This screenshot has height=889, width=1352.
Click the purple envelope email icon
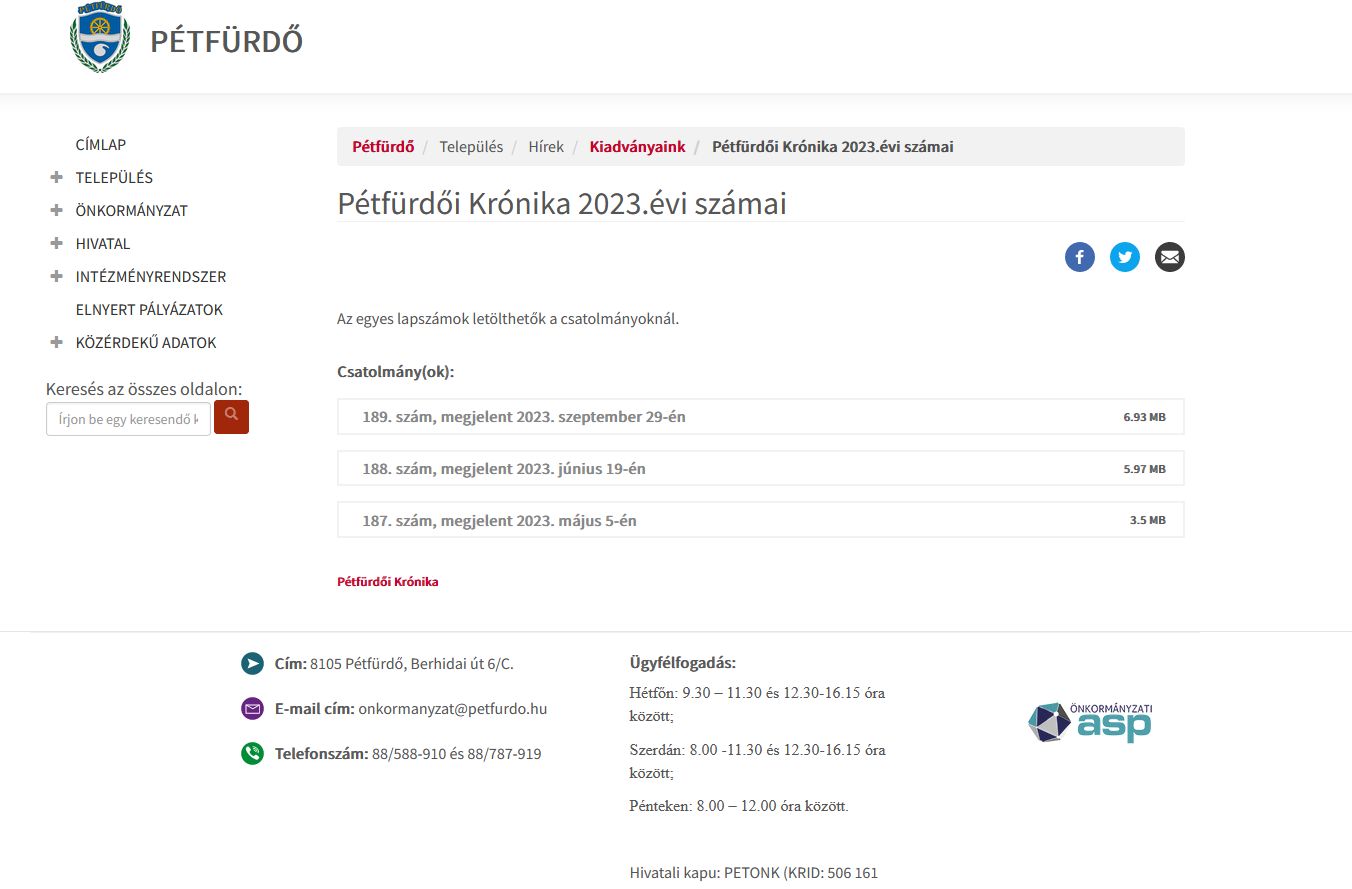point(252,709)
